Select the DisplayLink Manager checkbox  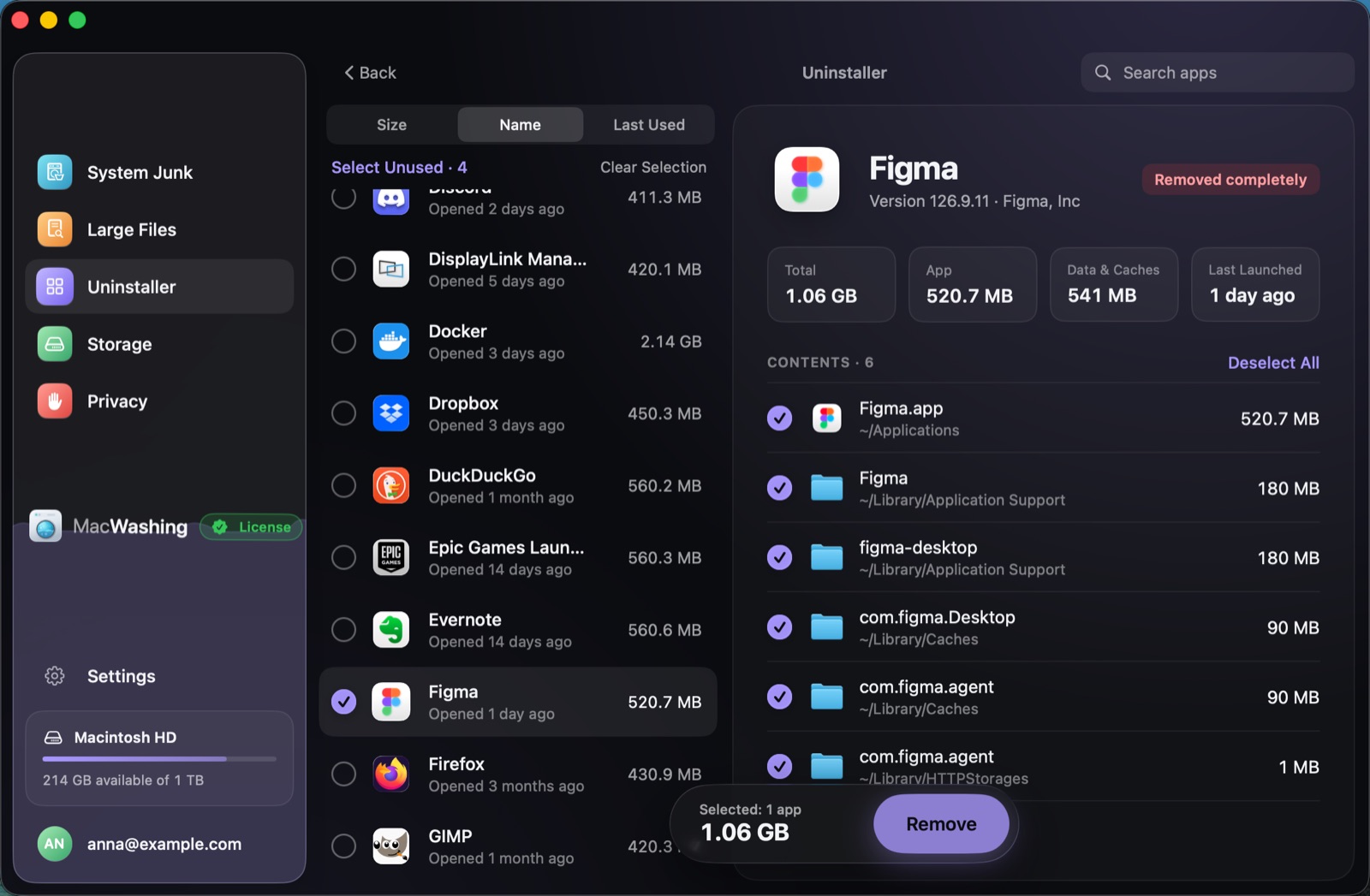(x=343, y=270)
